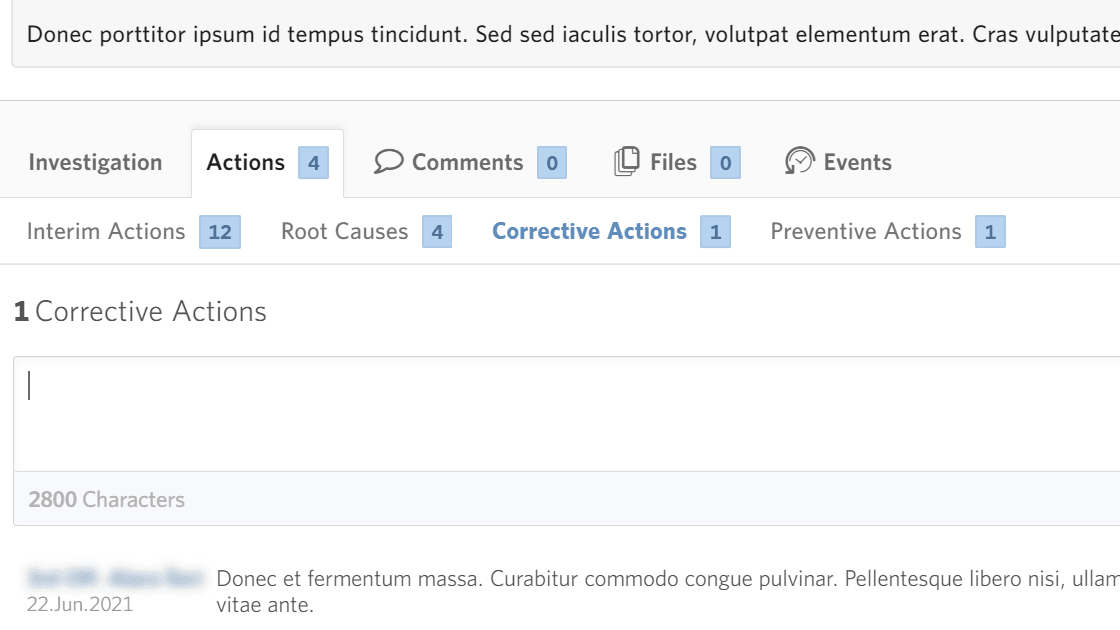Click the 2800 Characters counter label
This screenshot has width=1120, height=630.
coord(108,499)
